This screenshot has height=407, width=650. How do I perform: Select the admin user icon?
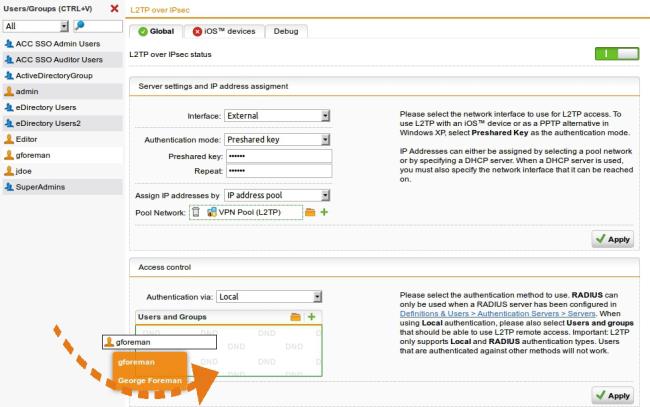pyautogui.click(x=9, y=91)
